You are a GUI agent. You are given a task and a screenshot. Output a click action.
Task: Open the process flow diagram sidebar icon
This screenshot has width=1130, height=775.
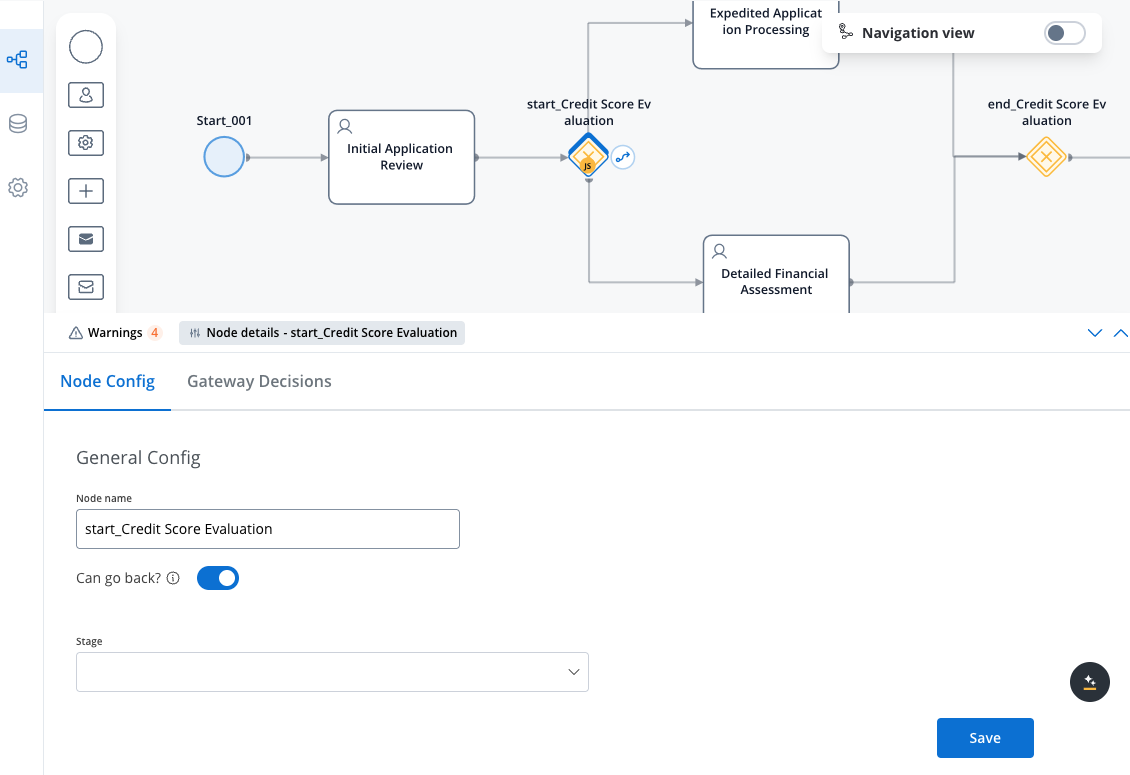(x=17, y=60)
